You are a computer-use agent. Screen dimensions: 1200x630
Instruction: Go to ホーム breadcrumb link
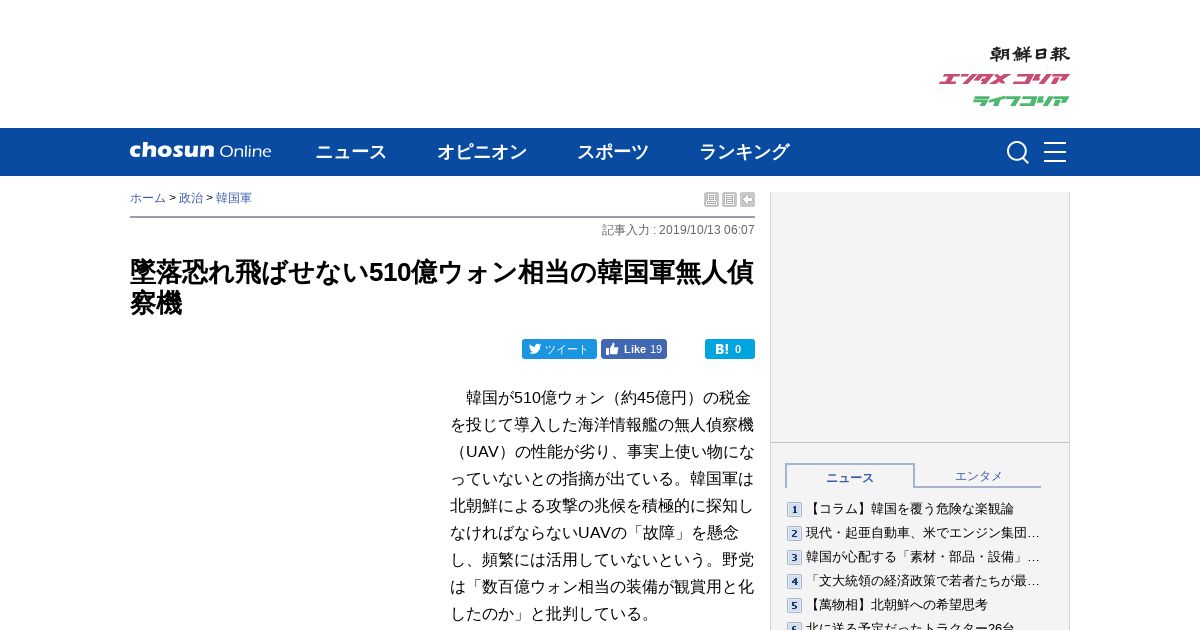tap(148, 198)
